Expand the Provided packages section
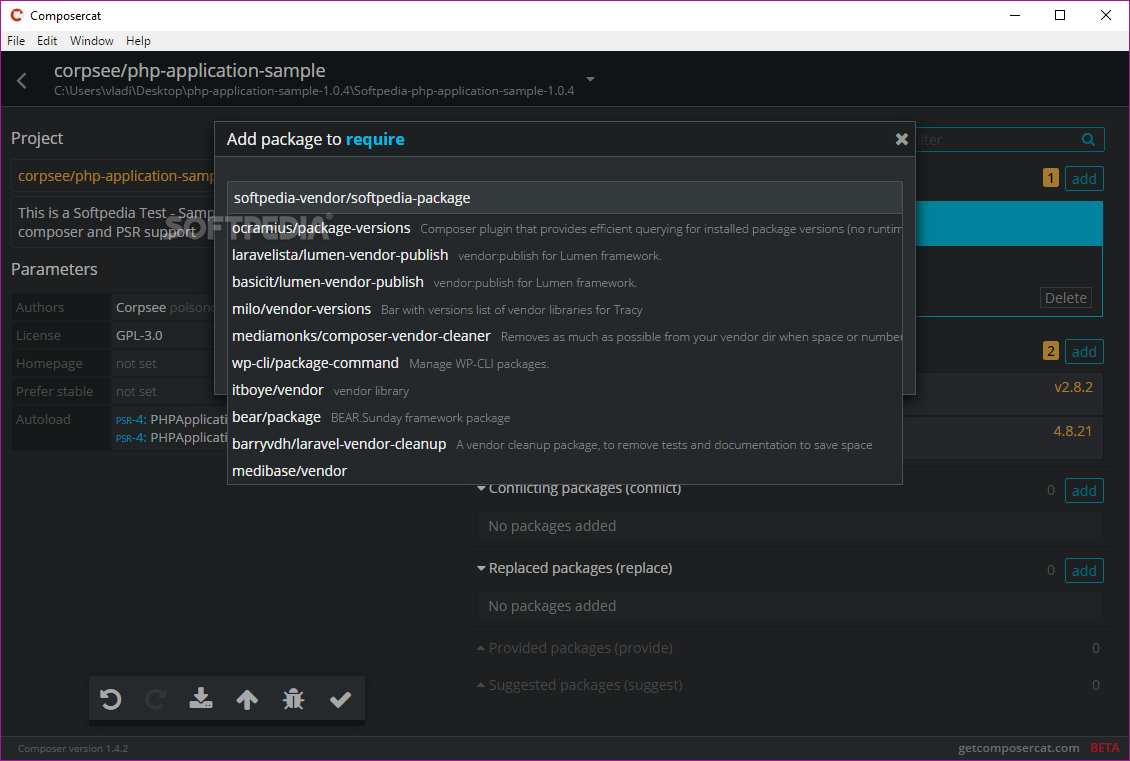 click(481, 648)
